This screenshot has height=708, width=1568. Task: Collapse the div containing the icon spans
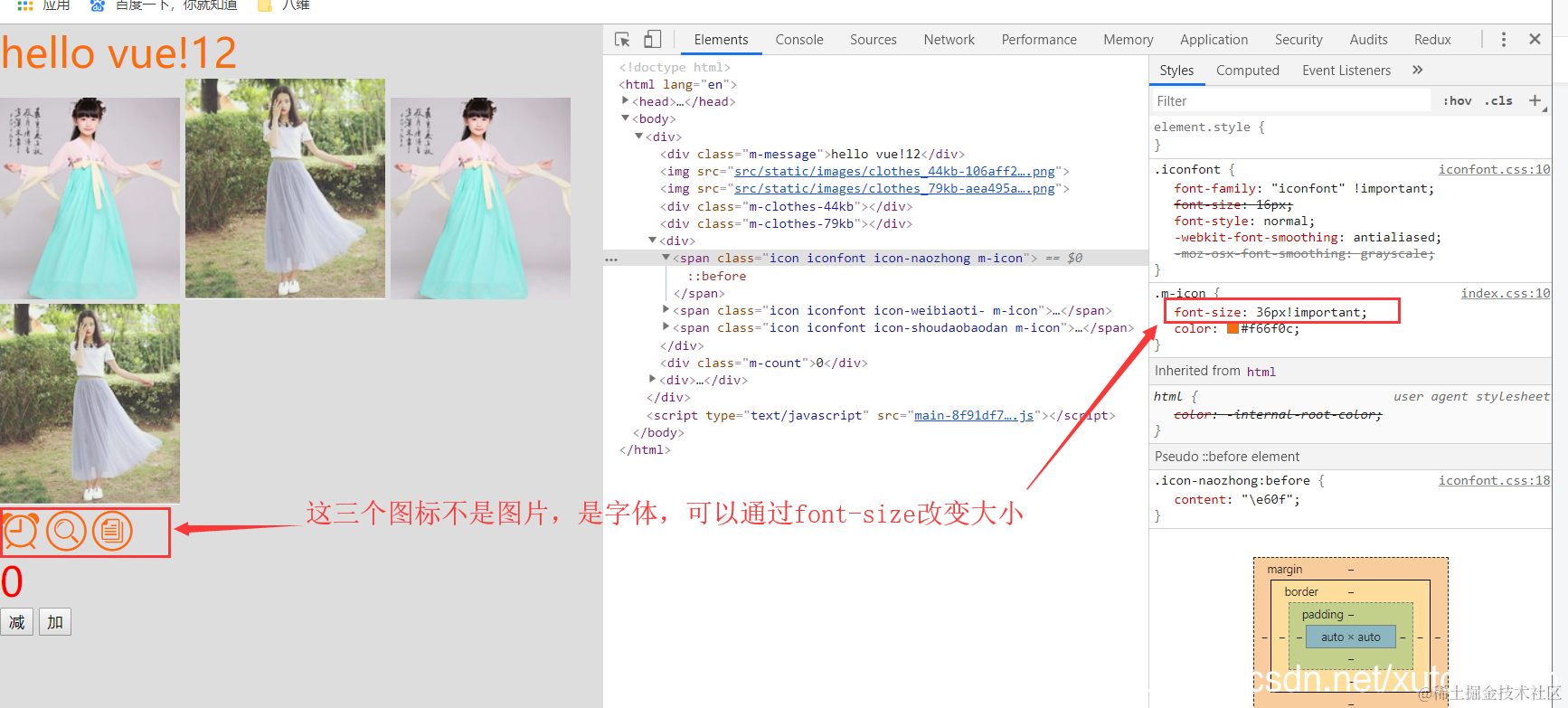pyautogui.click(x=652, y=241)
